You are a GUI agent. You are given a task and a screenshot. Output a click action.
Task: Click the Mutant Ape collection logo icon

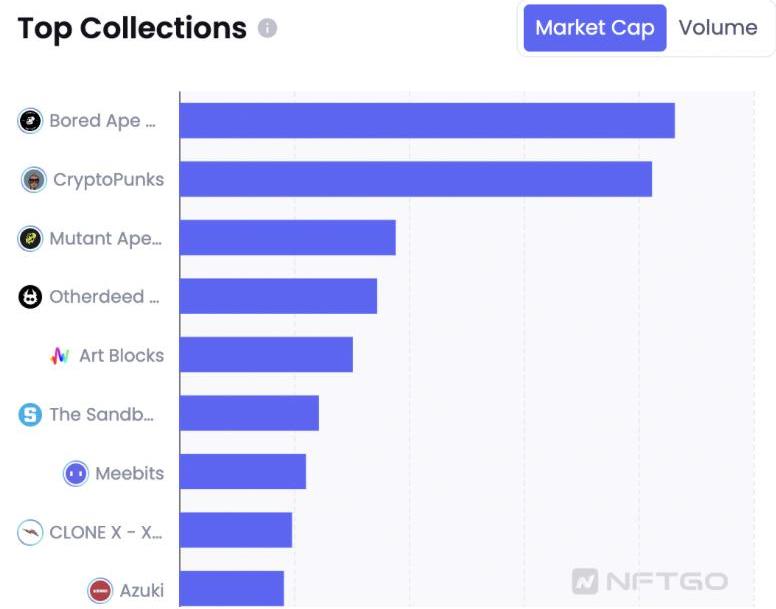tap(31, 238)
